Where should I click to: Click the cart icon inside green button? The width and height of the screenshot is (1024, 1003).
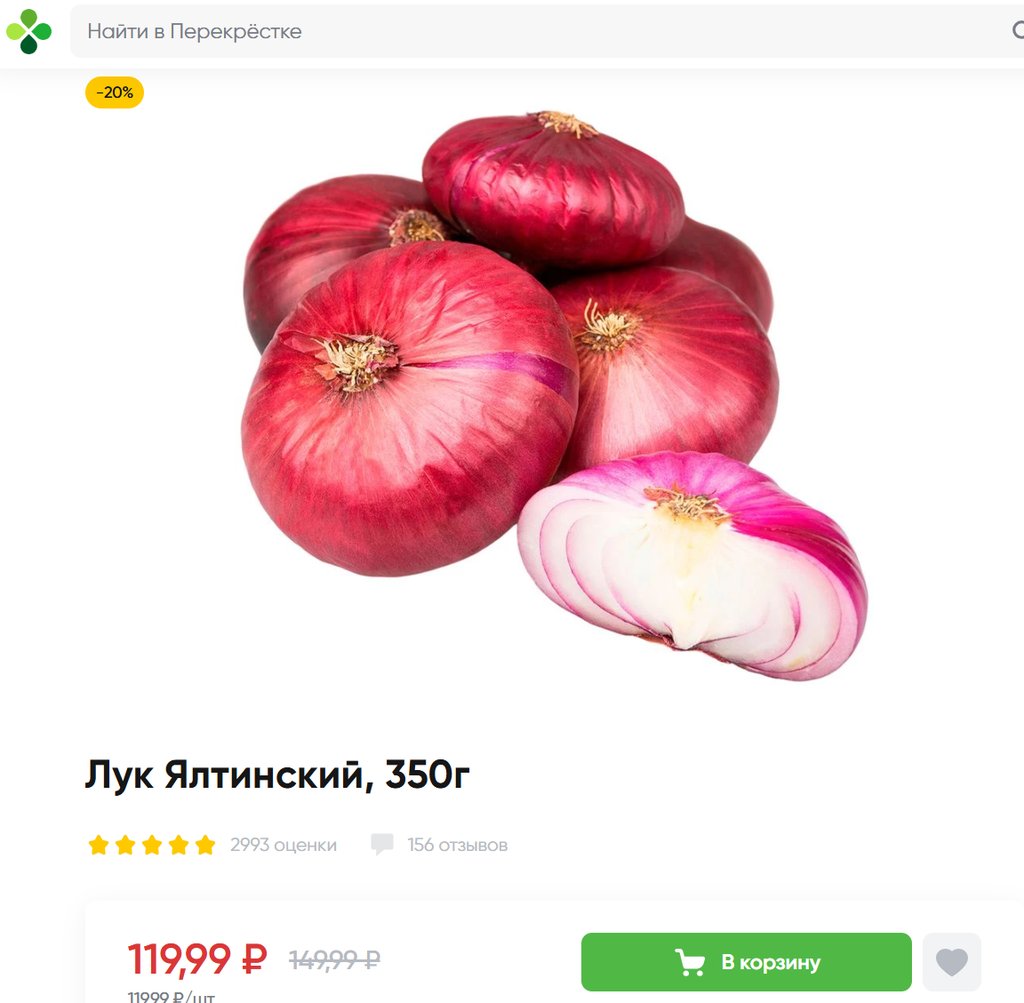(690, 963)
